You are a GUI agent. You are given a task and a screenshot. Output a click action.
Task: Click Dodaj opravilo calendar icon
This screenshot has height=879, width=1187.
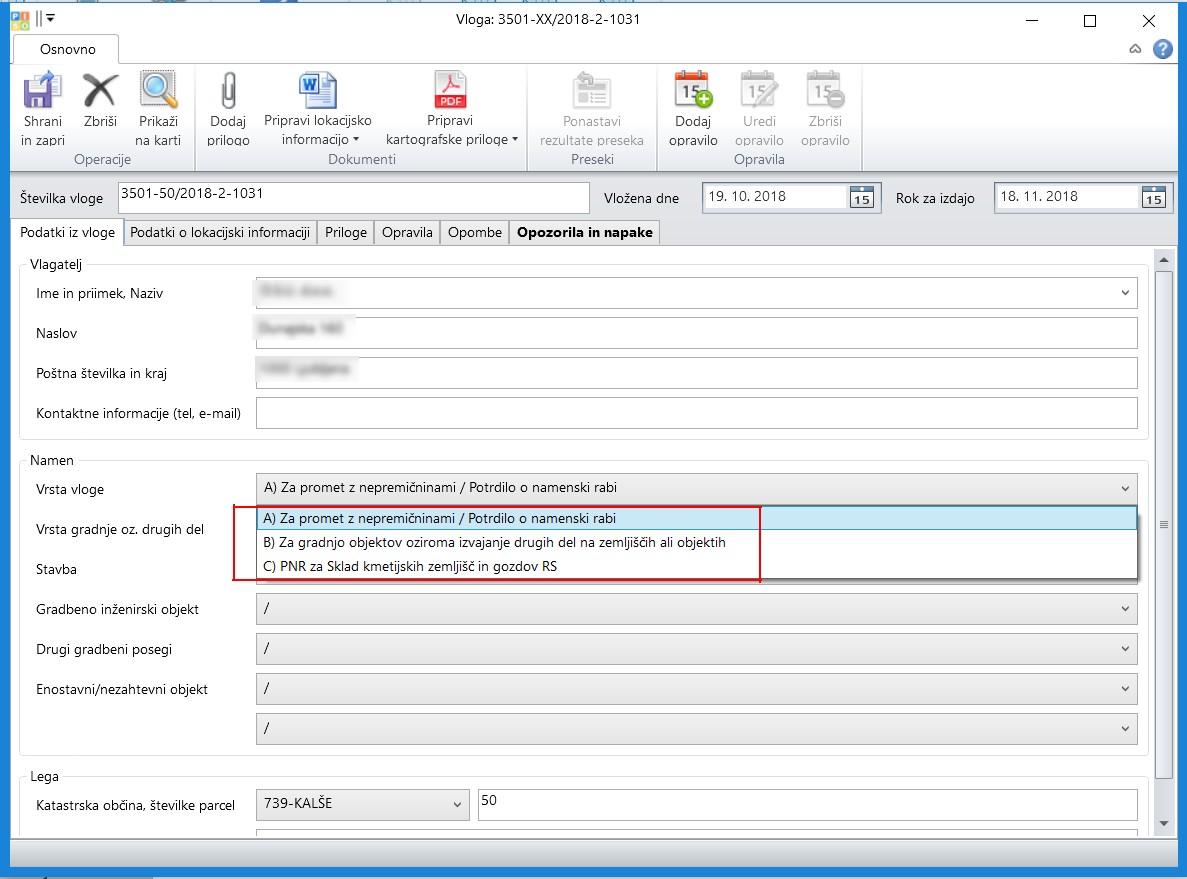(693, 92)
